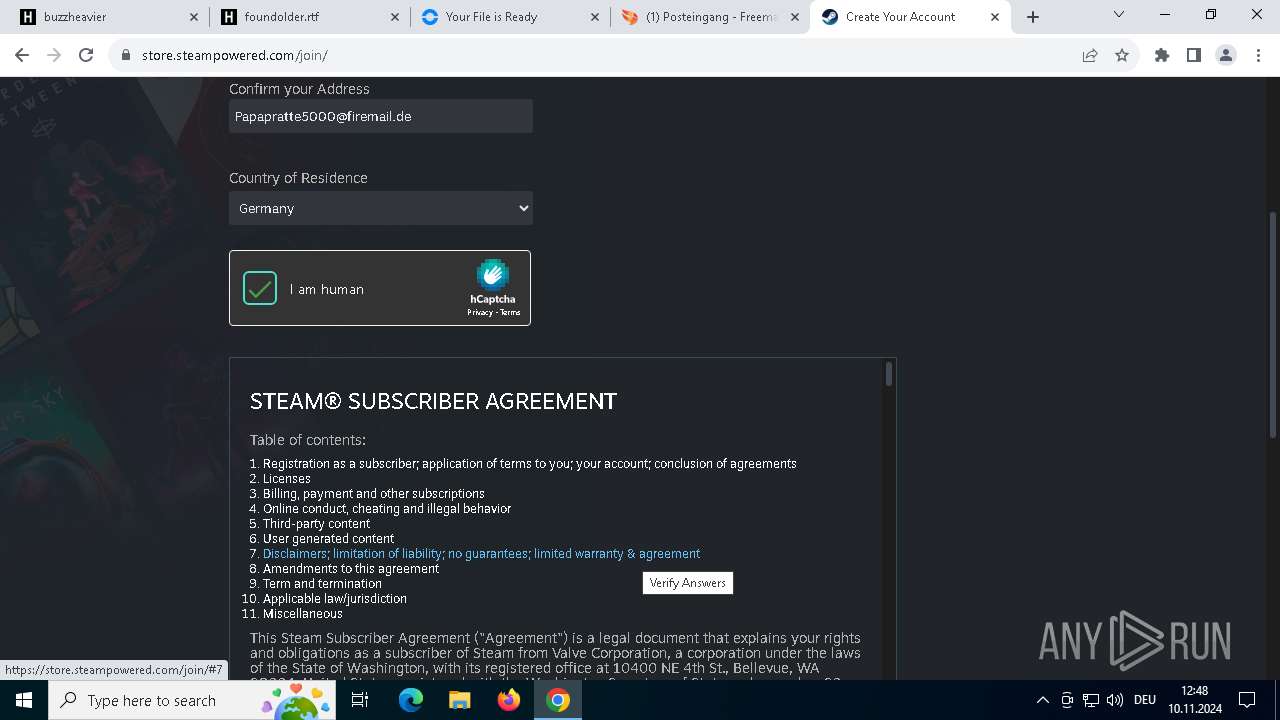
Task: Close the buzzheavier tab
Action: click(194, 17)
